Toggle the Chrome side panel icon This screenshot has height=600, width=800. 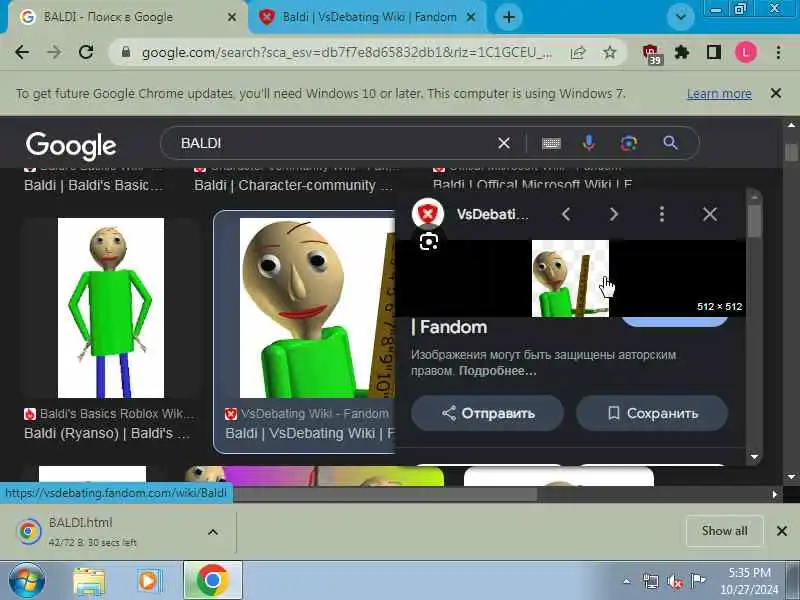point(713,52)
